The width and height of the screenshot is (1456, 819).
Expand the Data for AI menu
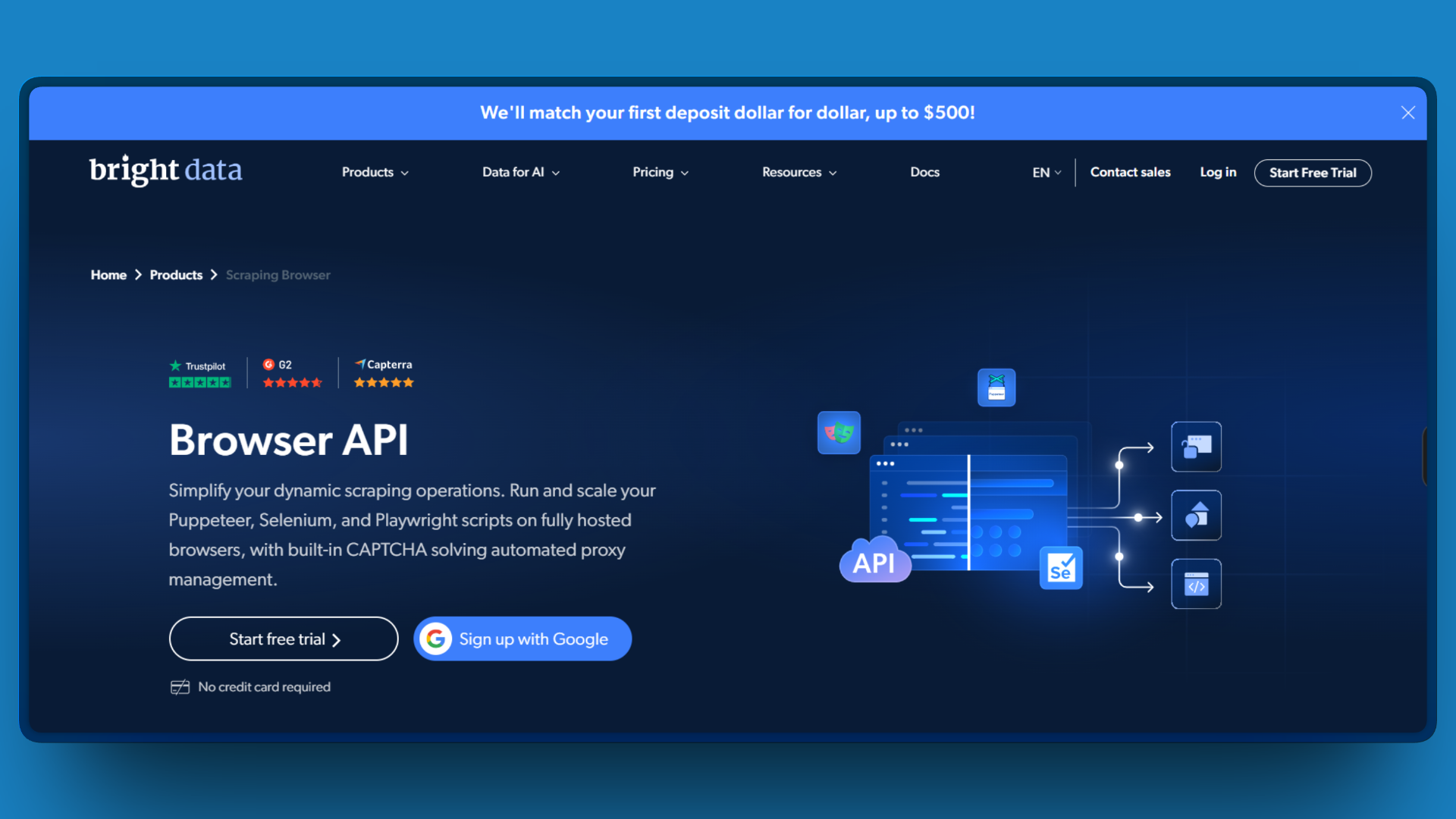point(520,172)
